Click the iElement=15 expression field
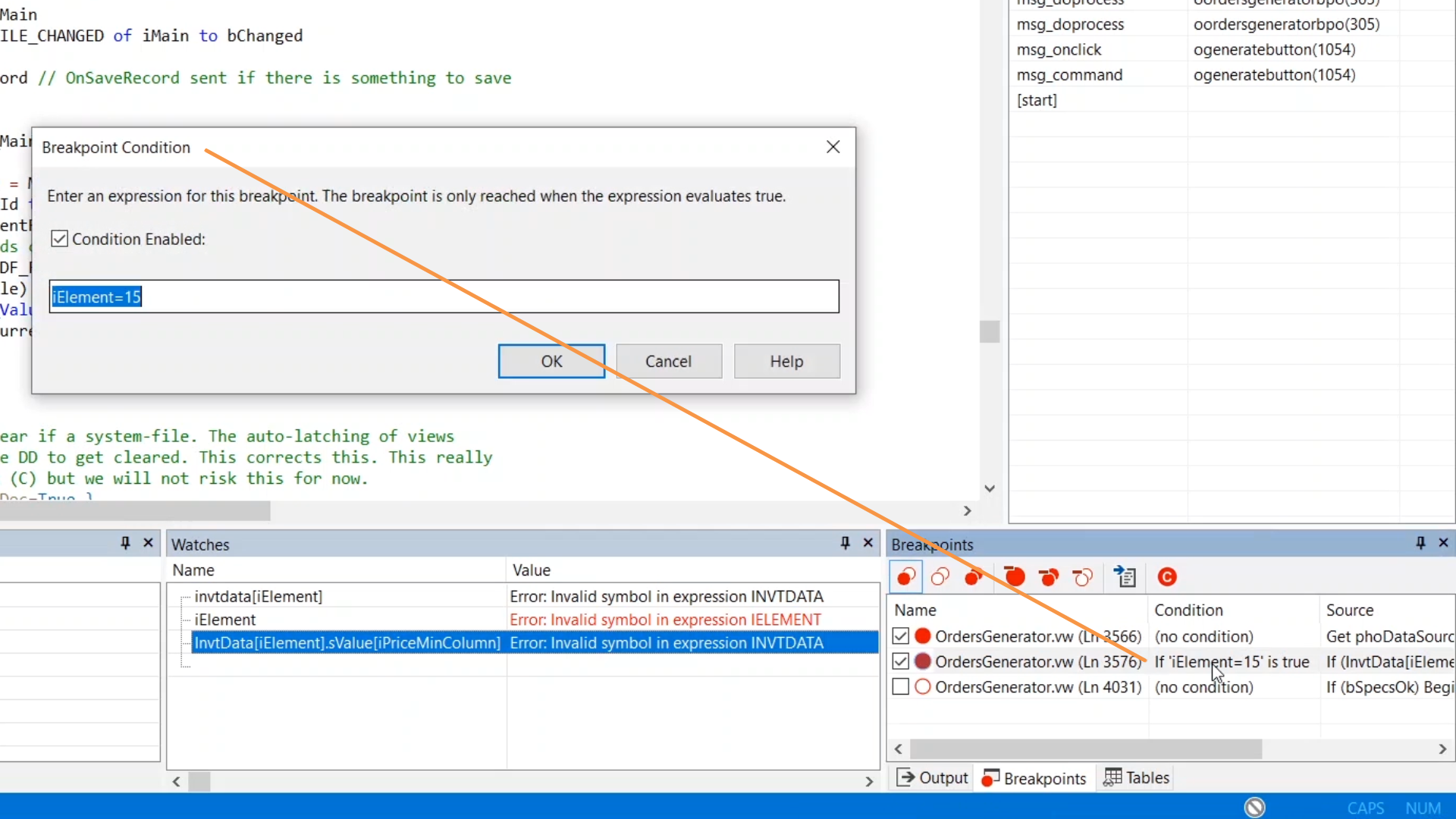The image size is (1456, 819). click(444, 297)
